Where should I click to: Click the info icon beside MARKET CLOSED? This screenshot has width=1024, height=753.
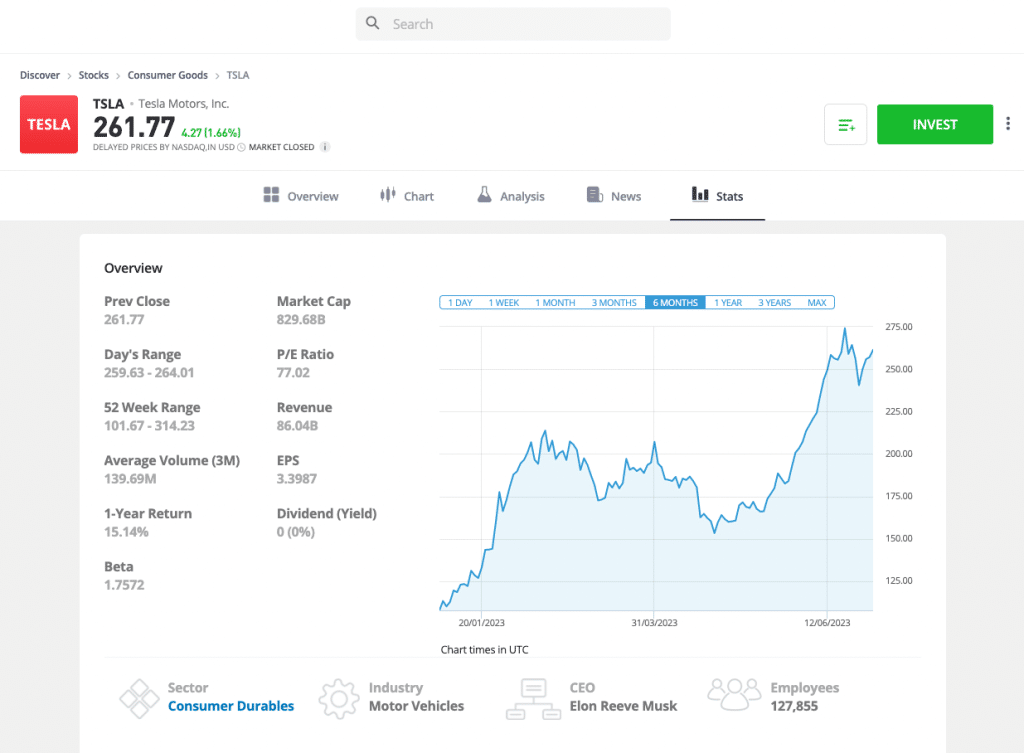pos(325,147)
